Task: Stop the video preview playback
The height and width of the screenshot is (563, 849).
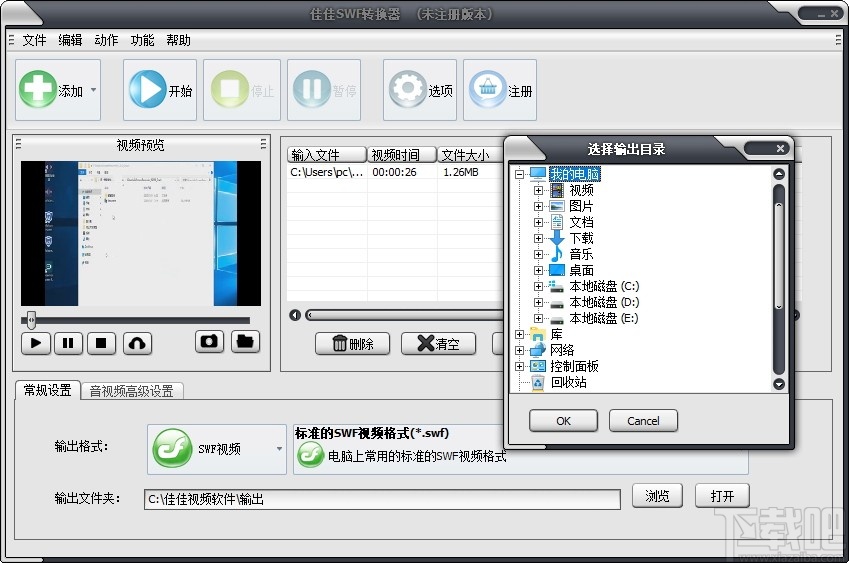Action: [101, 343]
